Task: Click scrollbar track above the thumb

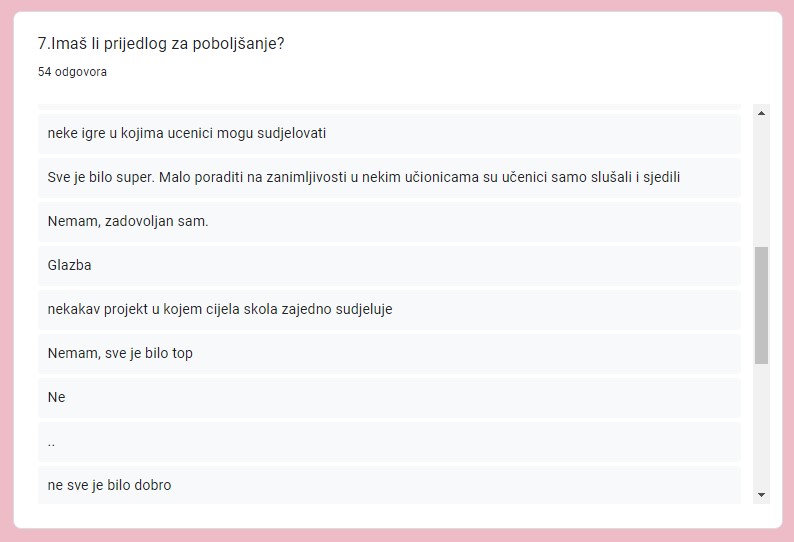Action: (x=761, y=184)
